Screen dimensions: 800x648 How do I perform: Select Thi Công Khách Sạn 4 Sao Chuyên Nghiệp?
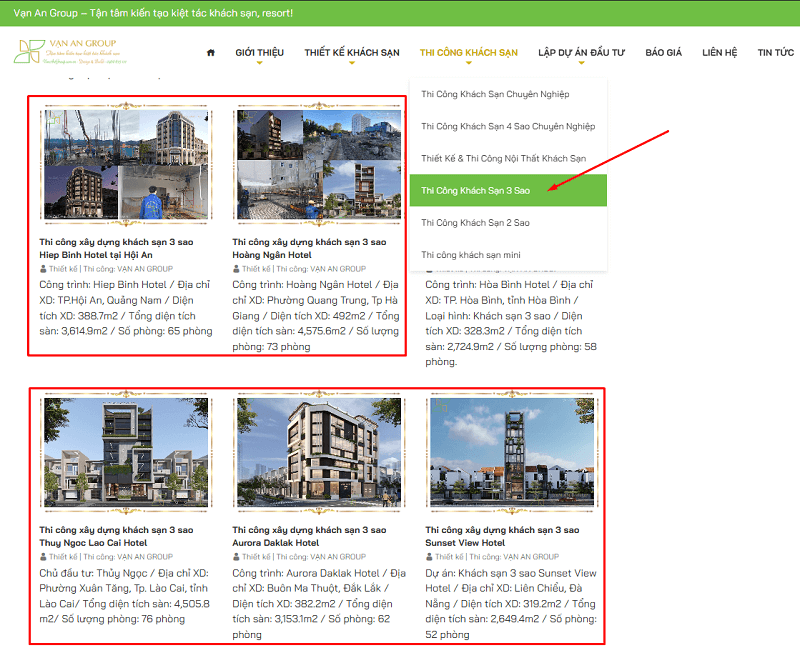coord(508,126)
